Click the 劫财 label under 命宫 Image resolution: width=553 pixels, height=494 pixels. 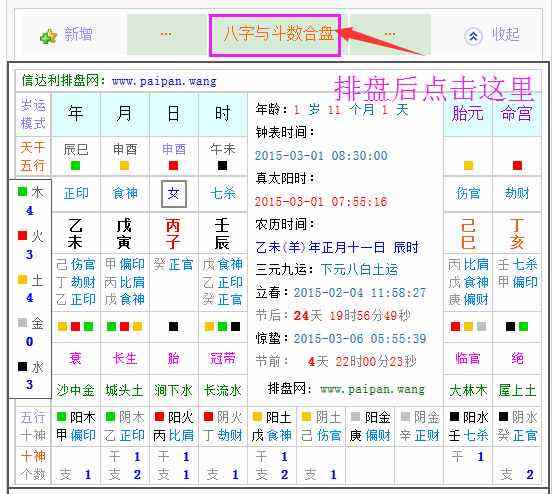pyautogui.click(x=517, y=194)
